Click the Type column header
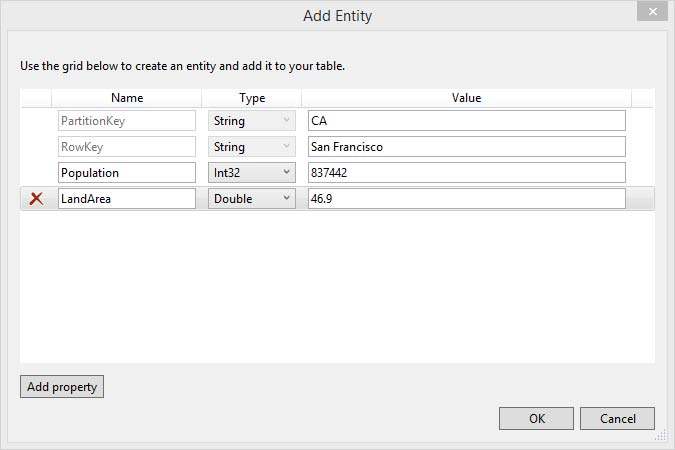Screen dimensions: 675x450 pyautogui.click(x=252, y=98)
